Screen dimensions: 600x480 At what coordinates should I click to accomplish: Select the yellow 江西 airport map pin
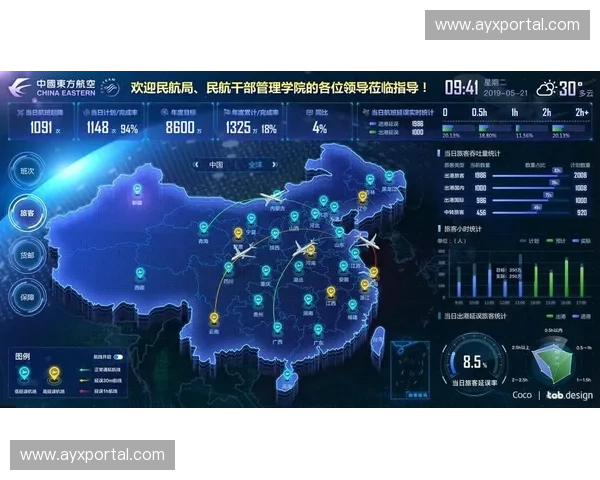point(331,293)
